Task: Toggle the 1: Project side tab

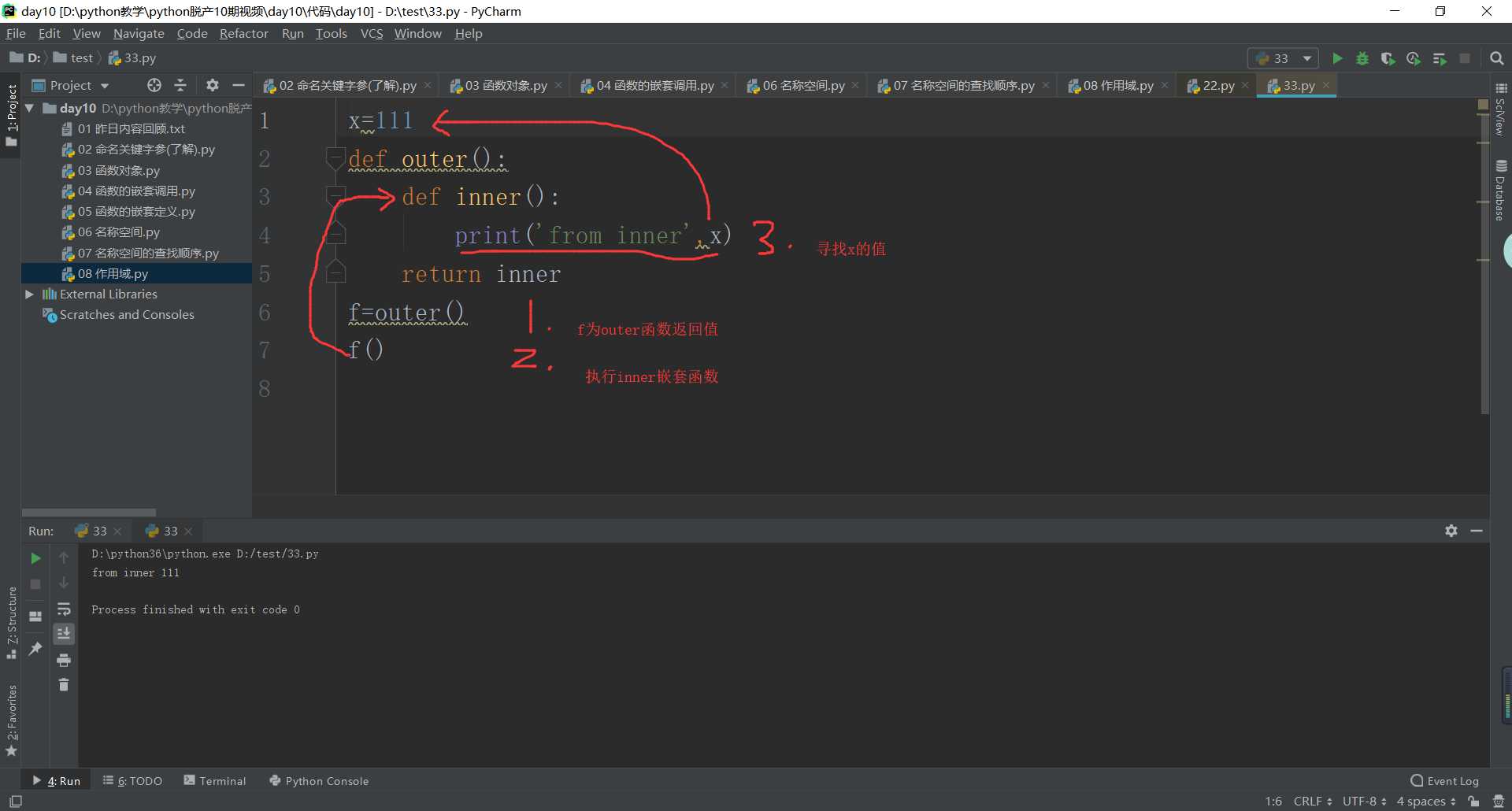Action: tap(11, 115)
